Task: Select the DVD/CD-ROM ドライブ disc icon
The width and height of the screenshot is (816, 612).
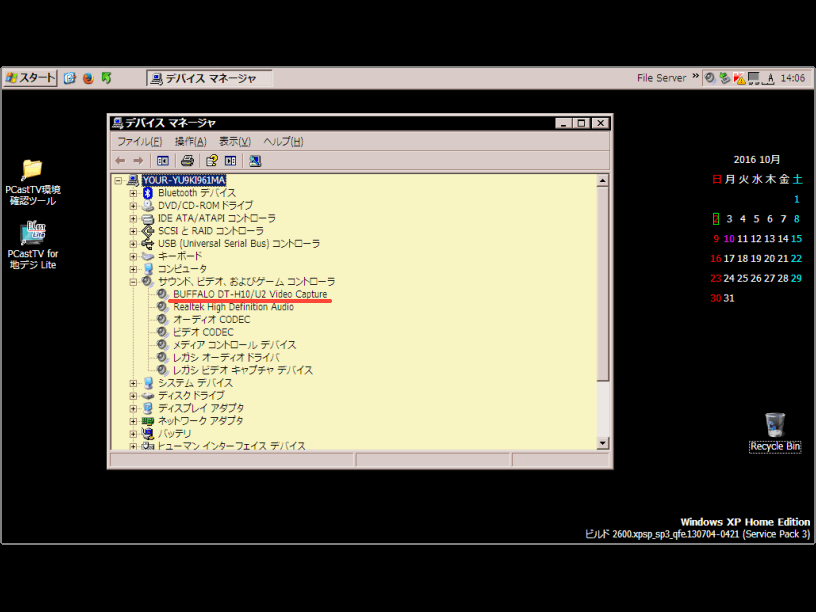Action: coord(148,206)
